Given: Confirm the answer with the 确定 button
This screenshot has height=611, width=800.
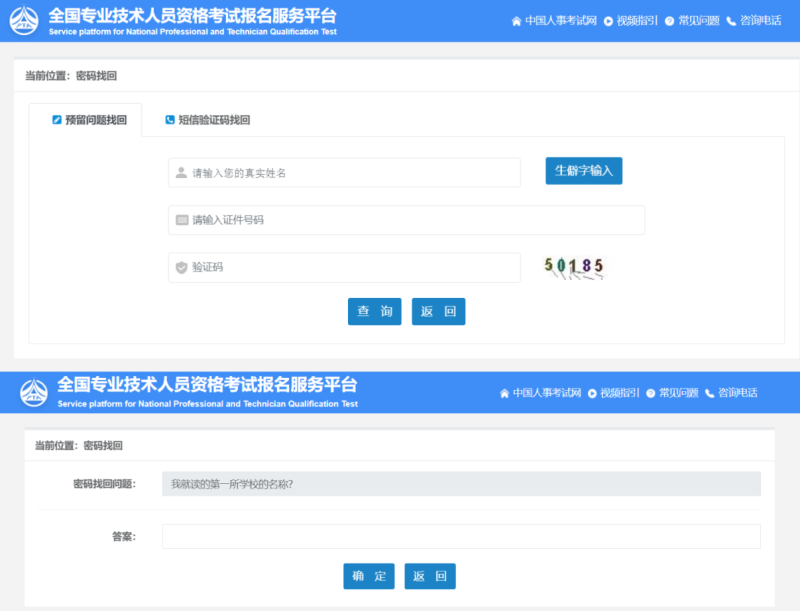Looking at the screenshot, I should (x=368, y=576).
